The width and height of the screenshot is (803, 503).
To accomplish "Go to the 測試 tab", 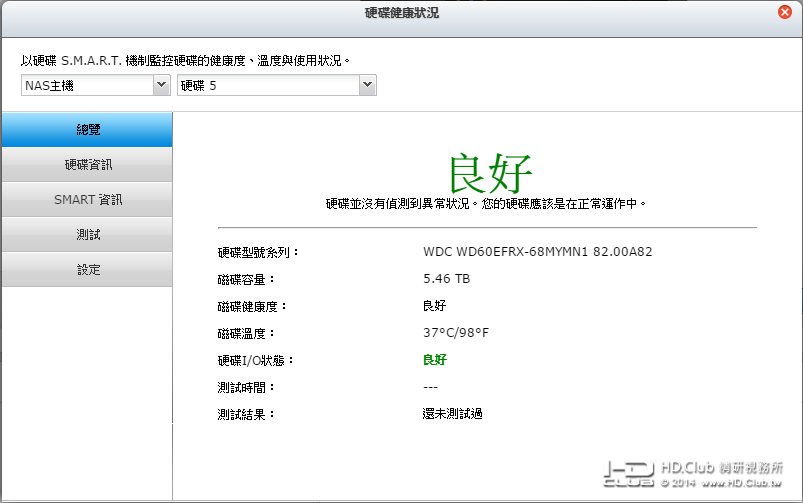I will coord(88,234).
